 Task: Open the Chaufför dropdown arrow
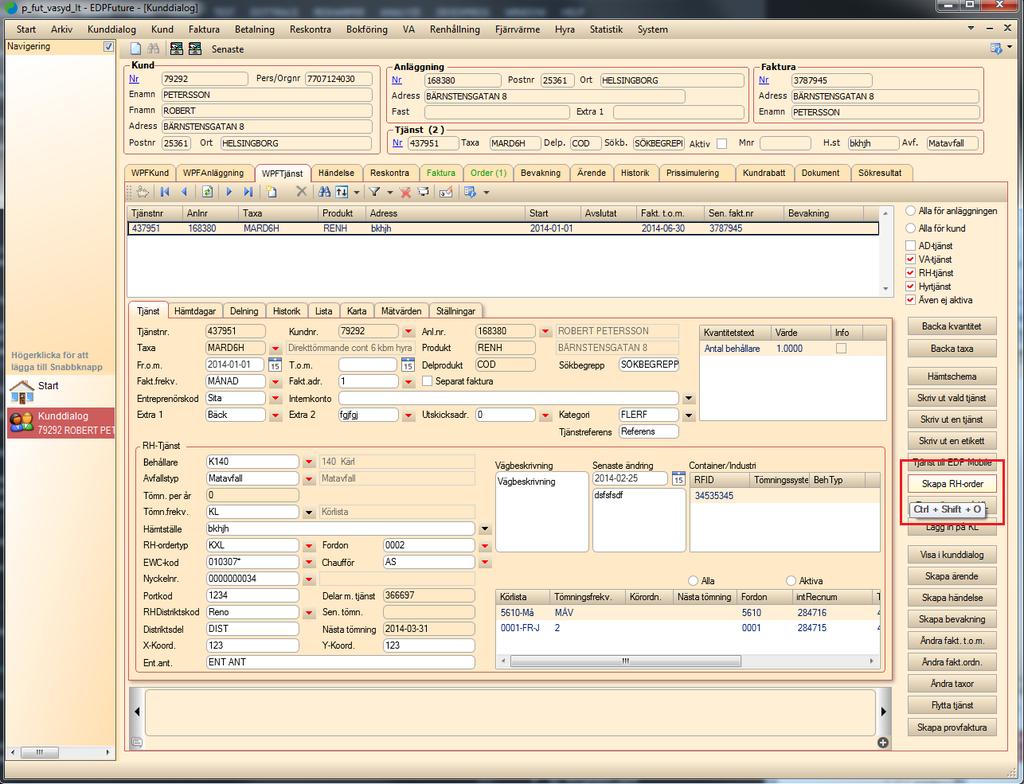pos(485,562)
